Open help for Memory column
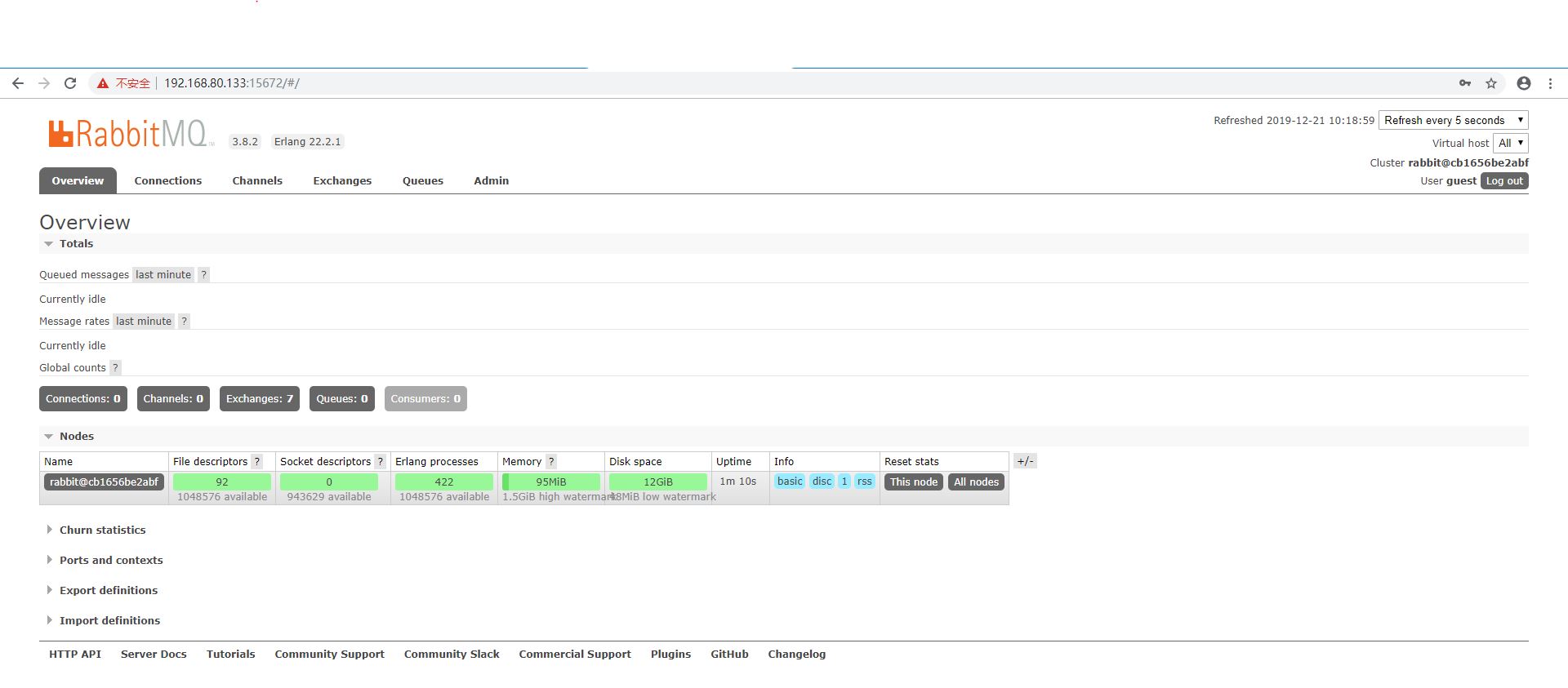Image resolution: width=1568 pixels, height=688 pixels. point(551,462)
